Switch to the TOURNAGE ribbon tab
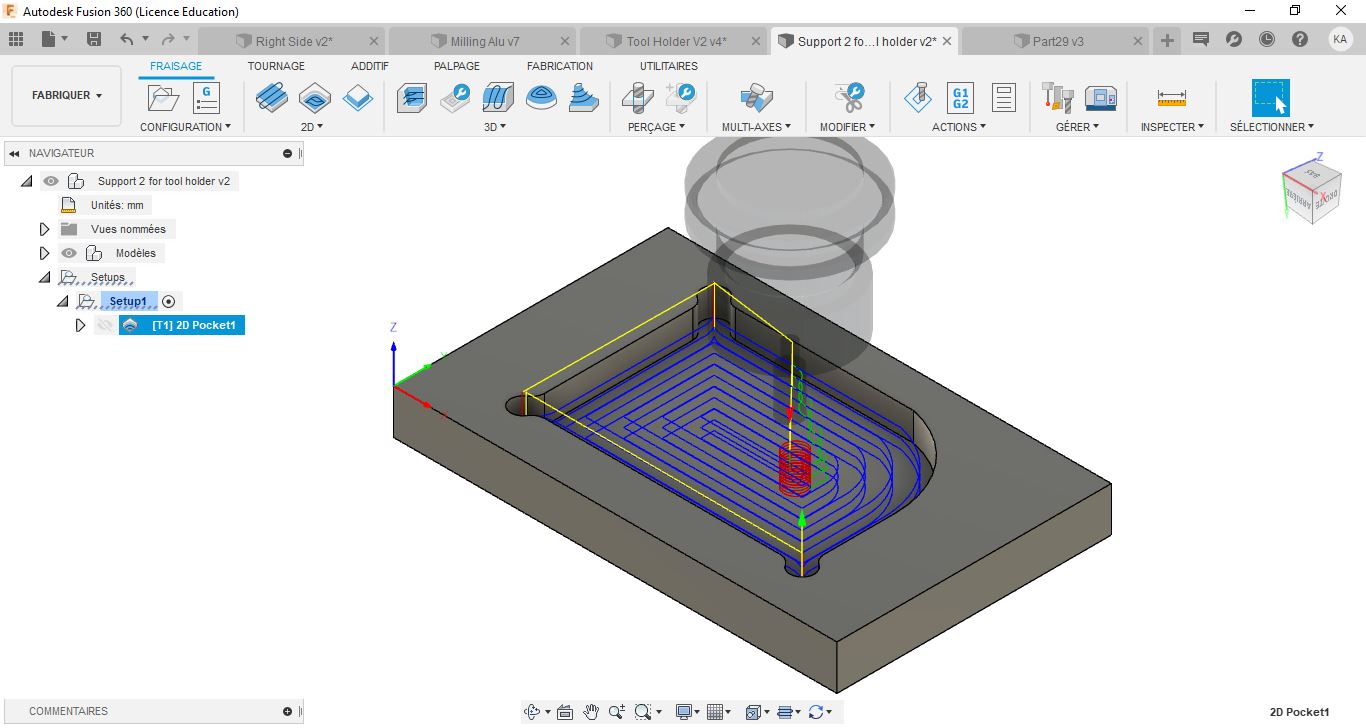This screenshot has width=1366, height=728. coord(276,66)
